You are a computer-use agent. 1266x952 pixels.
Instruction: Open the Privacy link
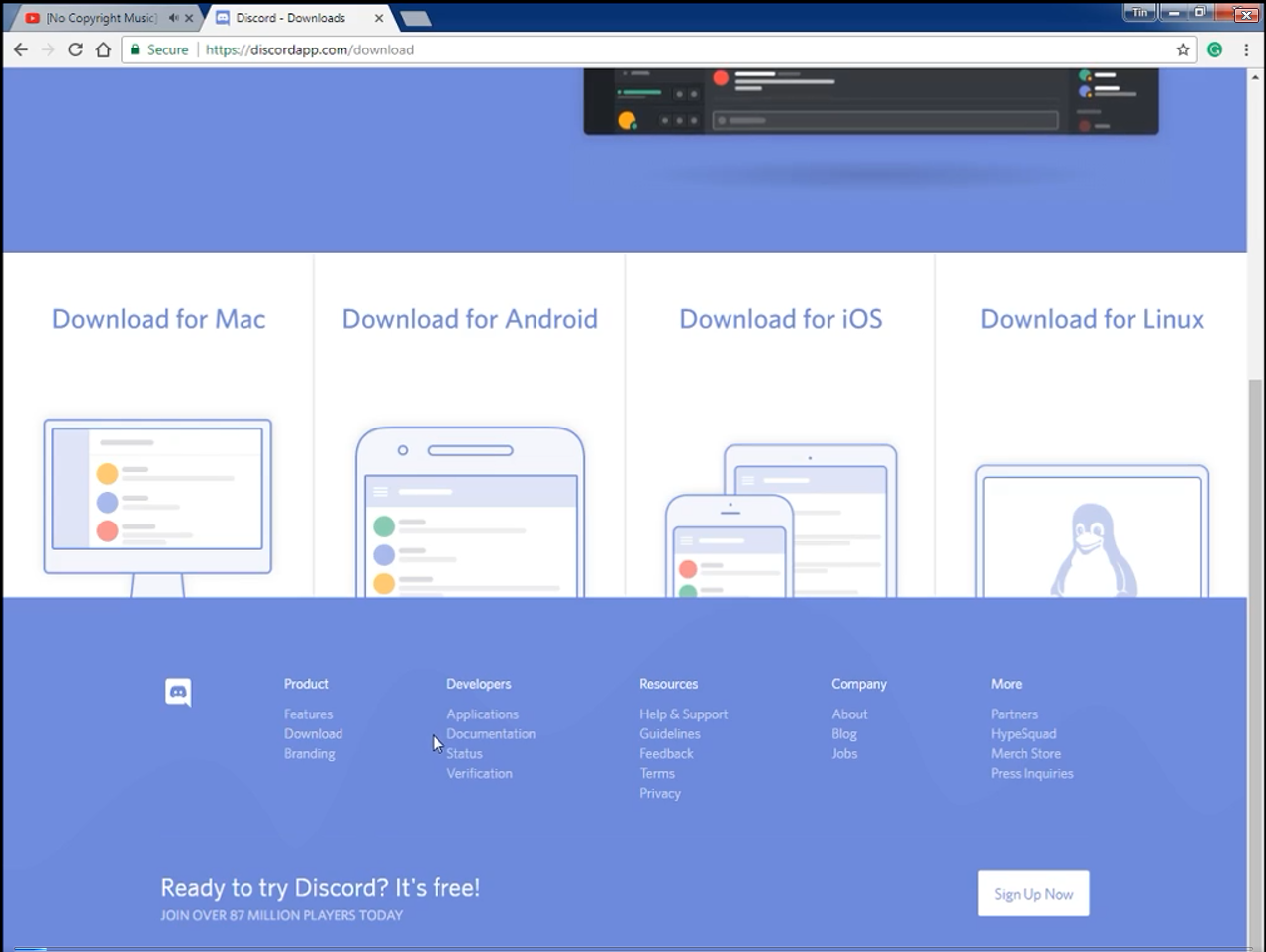point(660,793)
